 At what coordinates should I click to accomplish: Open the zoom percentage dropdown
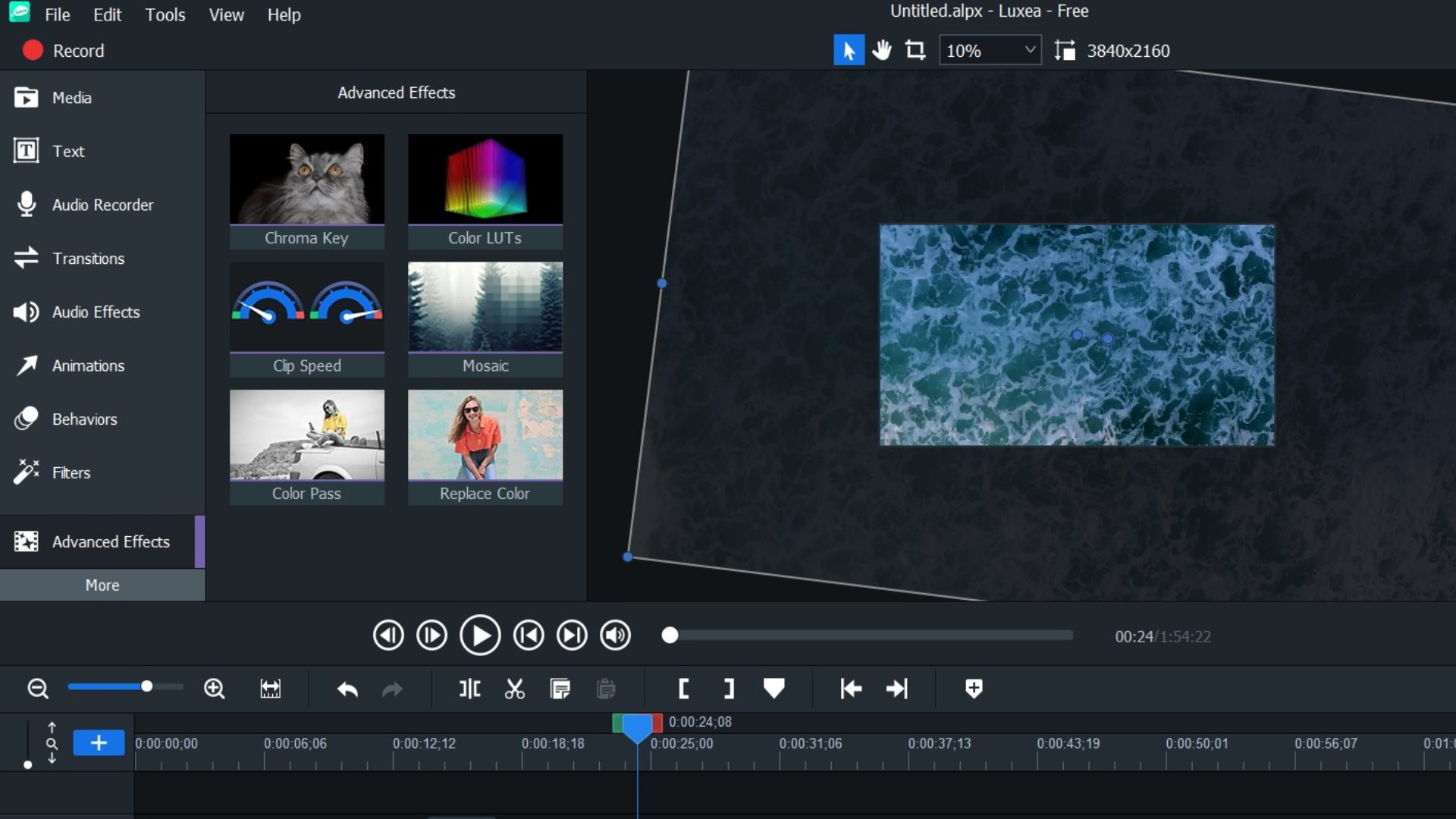click(990, 50)
